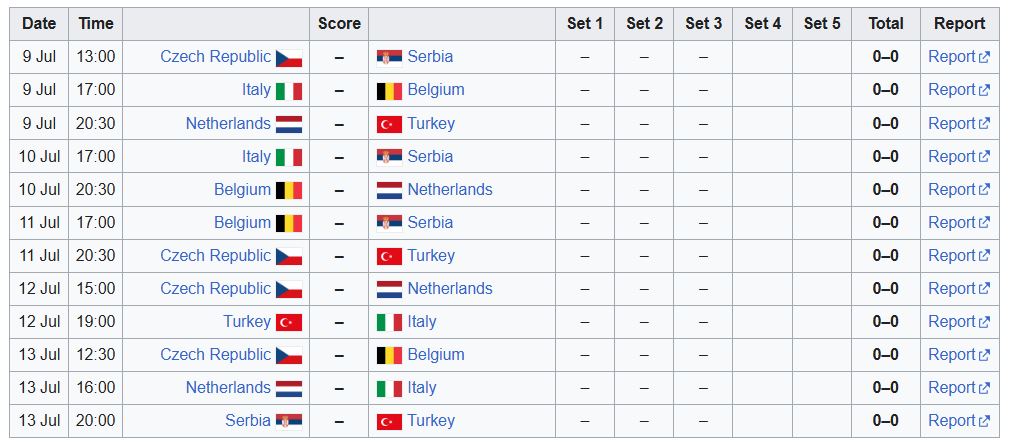
Task: Open the Italy link in 10 Jul 17:00 row
Action: (x=257, y=157)
